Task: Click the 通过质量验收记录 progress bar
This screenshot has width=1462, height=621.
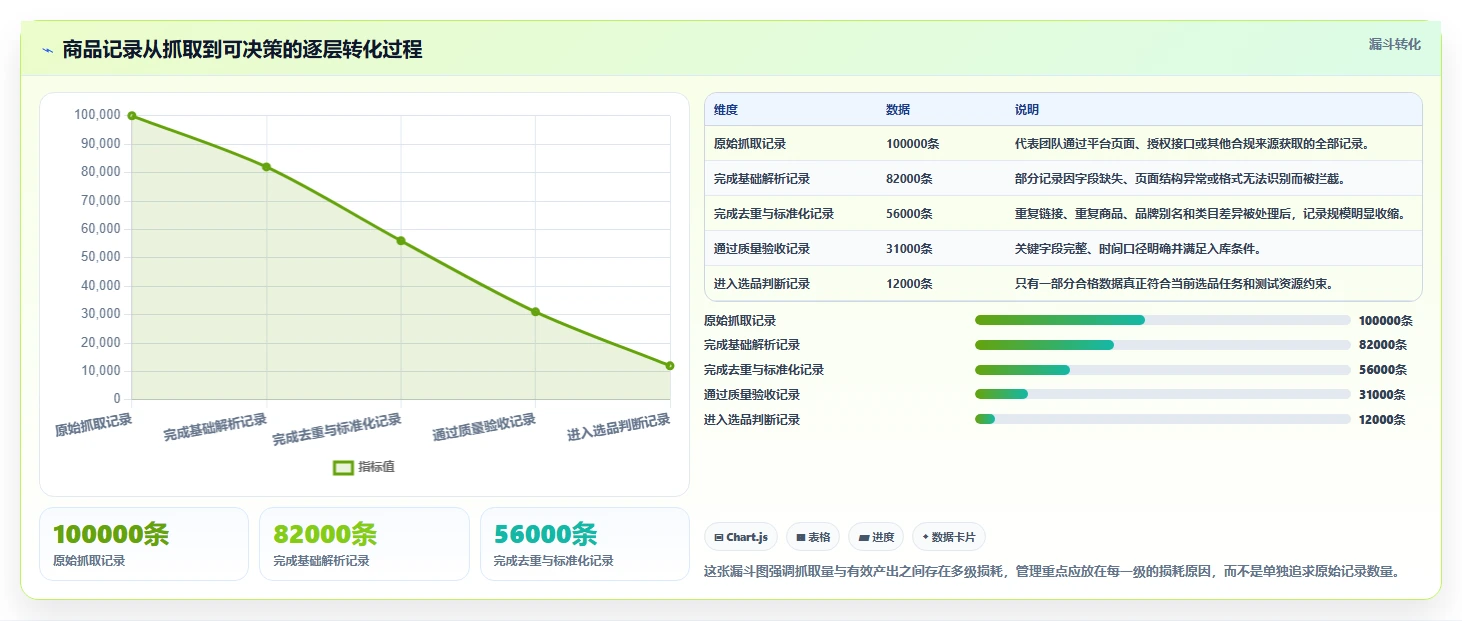Action: coord(1162,395)
